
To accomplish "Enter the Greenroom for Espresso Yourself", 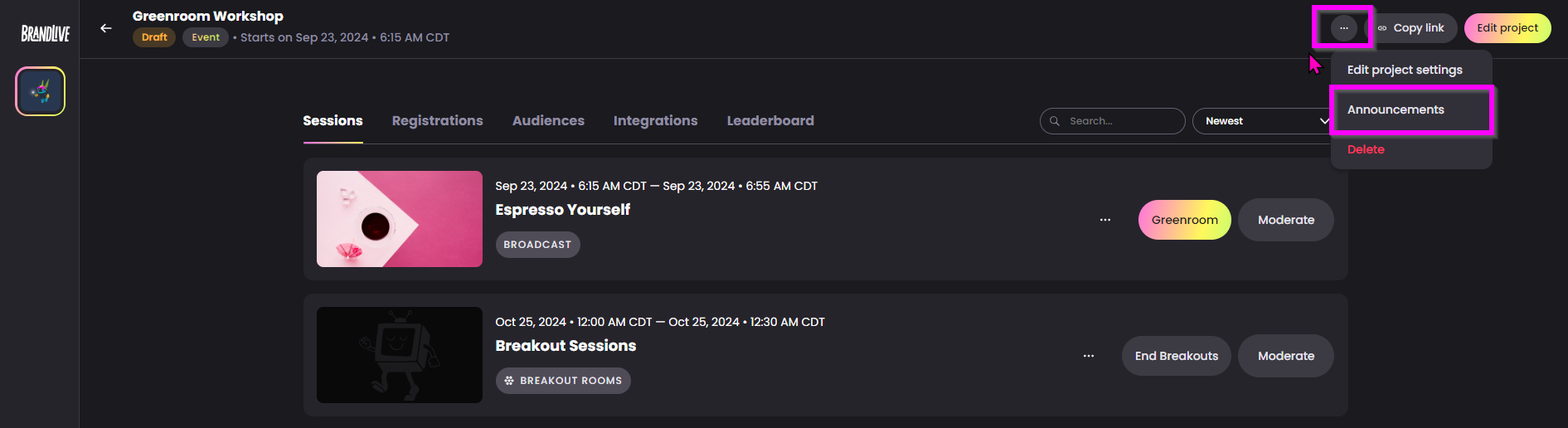I will (x=1185, y=220).
